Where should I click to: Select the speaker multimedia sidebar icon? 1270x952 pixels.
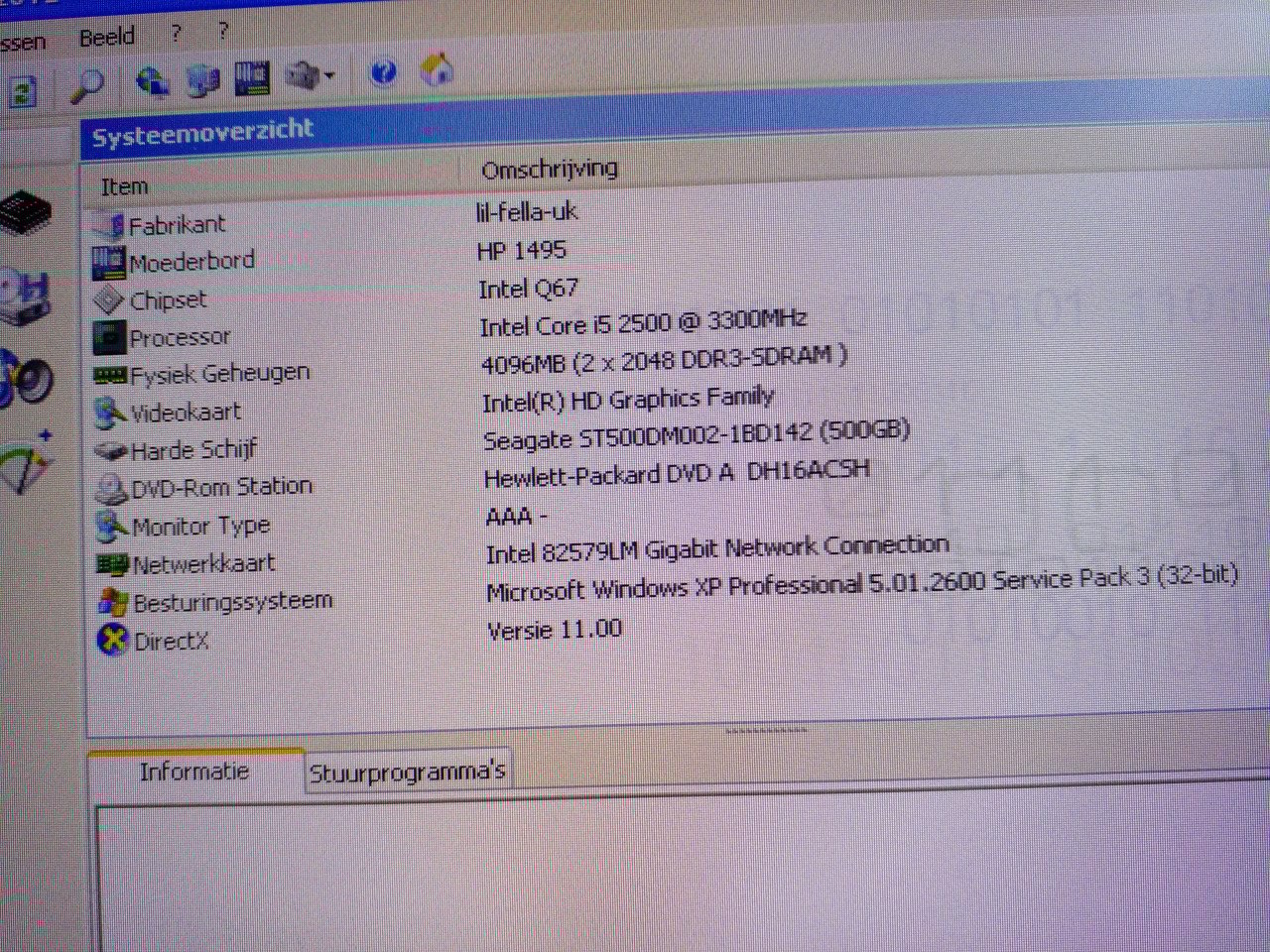point(26,378)
